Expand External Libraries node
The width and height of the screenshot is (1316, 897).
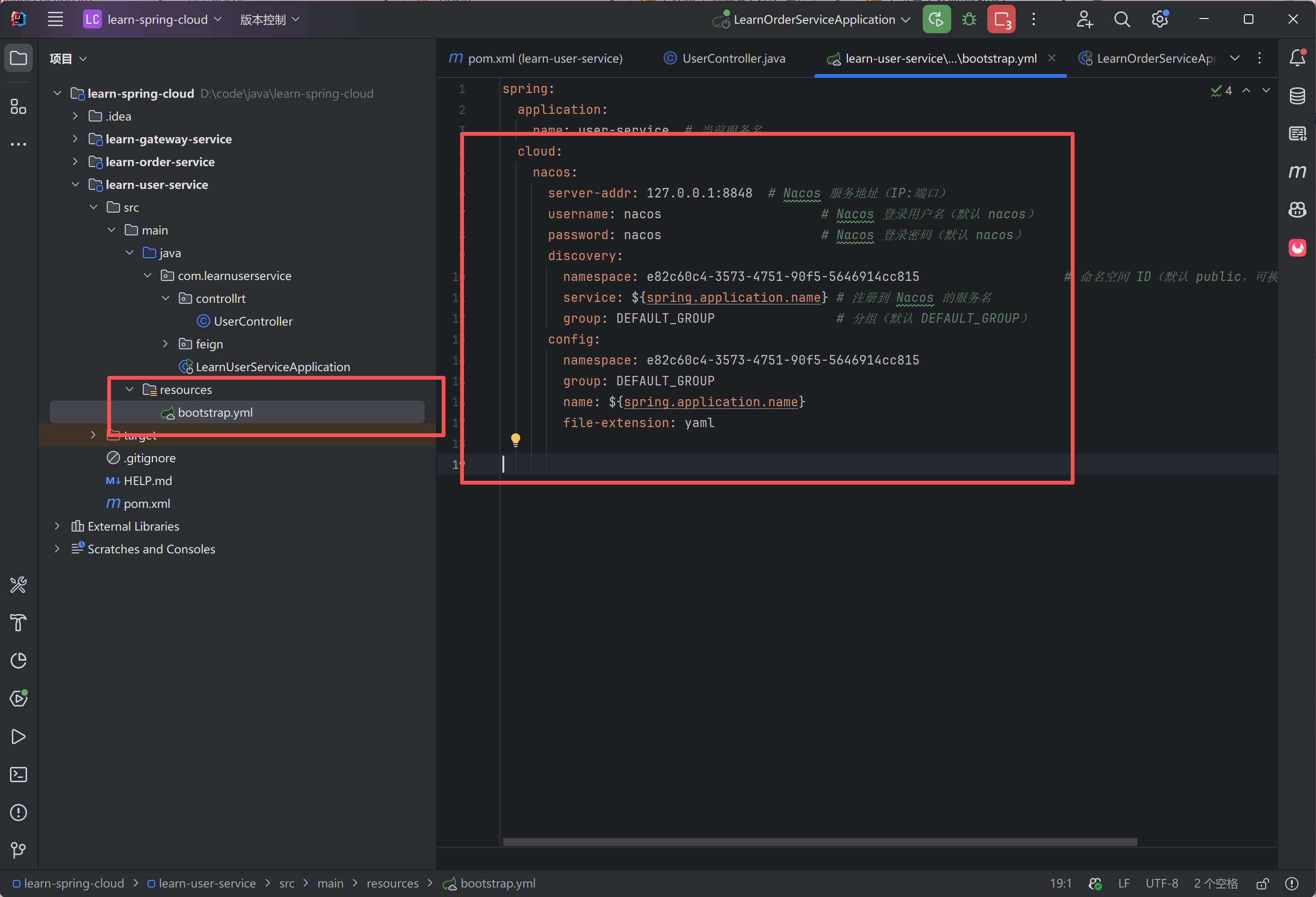tap(56, 526)
